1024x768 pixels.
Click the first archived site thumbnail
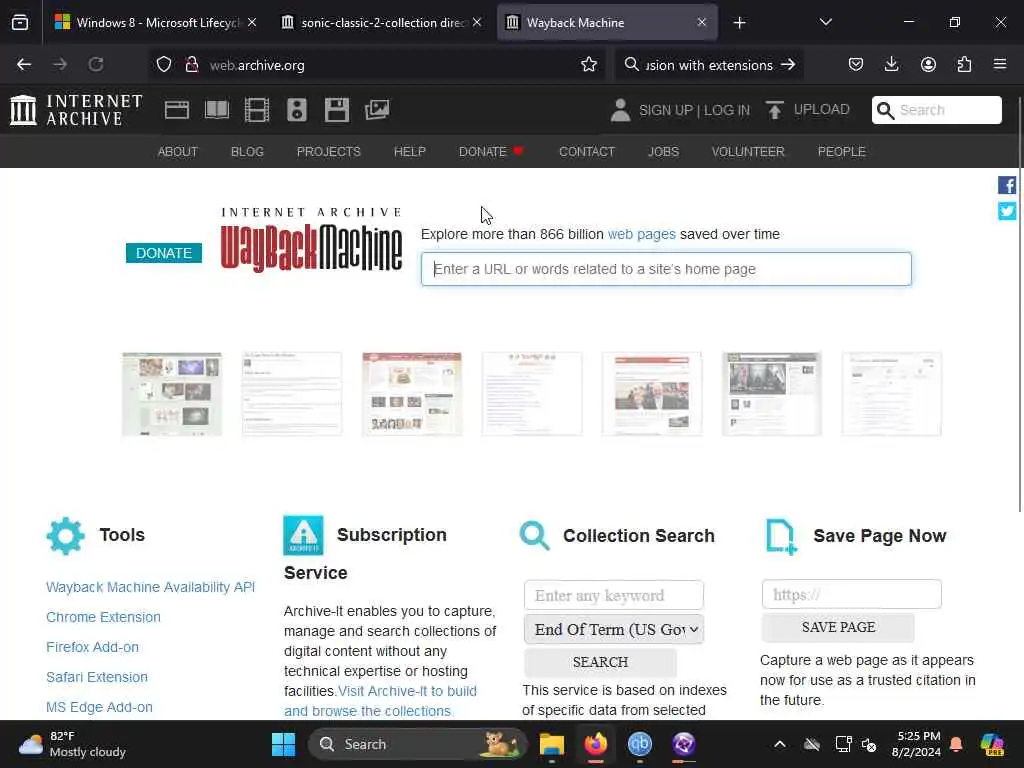click(x=172, y=394)
